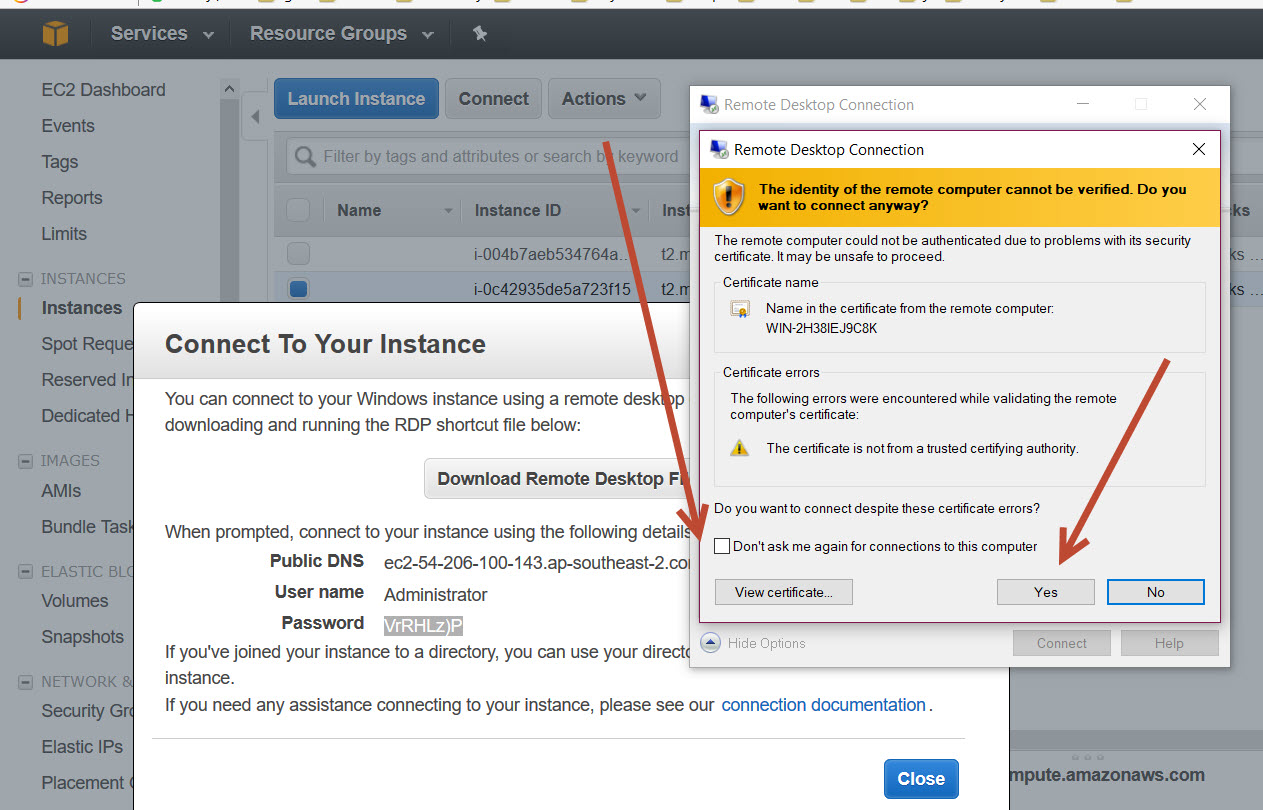Screen dimensions: 1263x810
Task: Click in the filter by tags search field
Action: click(480, 157)
